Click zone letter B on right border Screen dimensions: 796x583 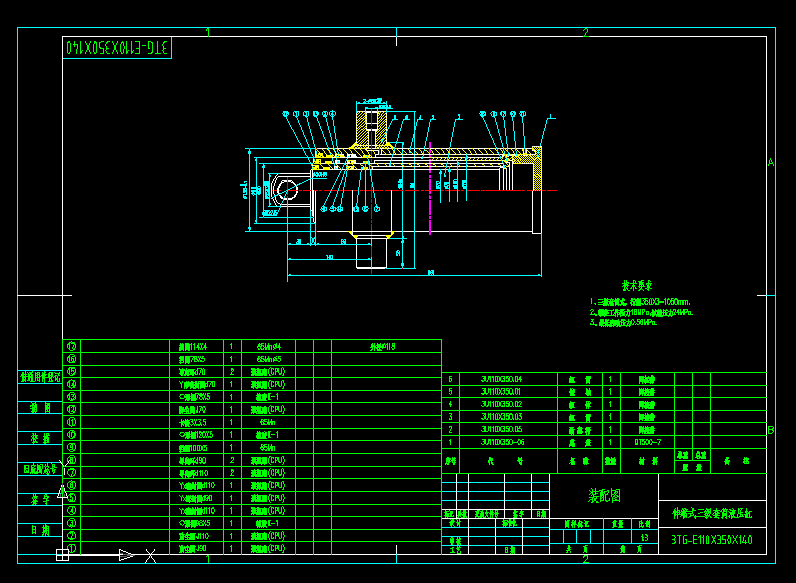[x=770, y=430]
